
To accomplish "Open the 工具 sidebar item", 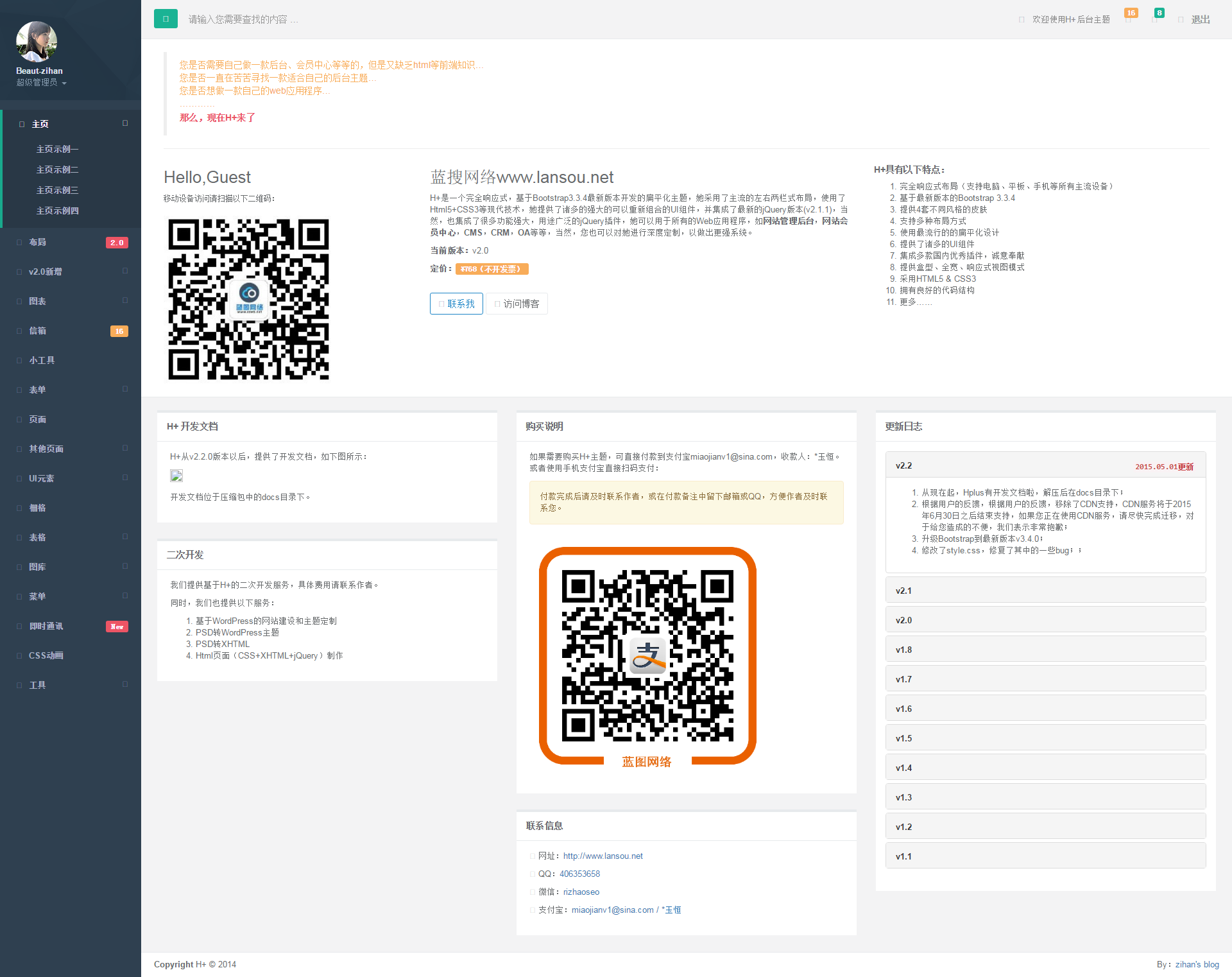I will click(71, 685).
